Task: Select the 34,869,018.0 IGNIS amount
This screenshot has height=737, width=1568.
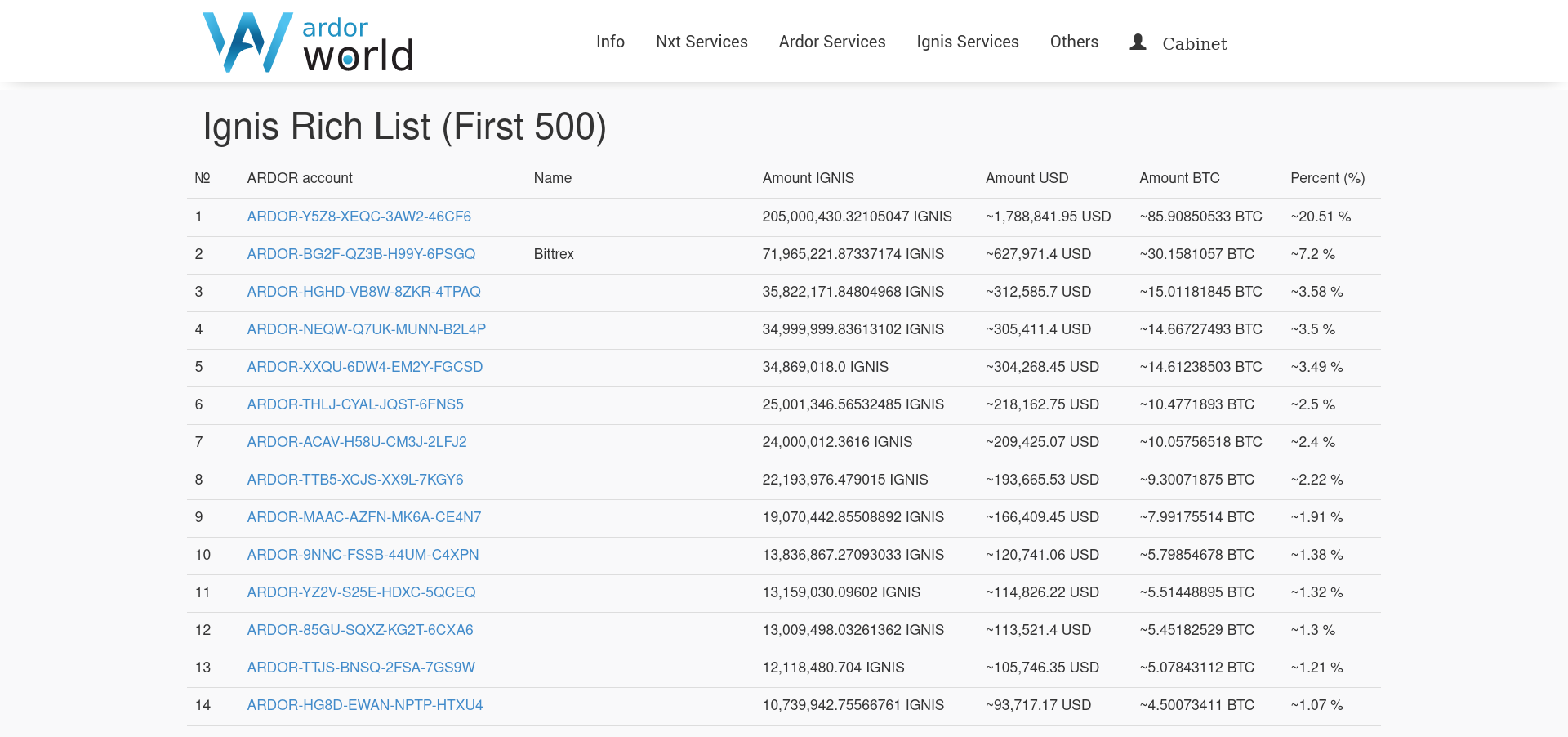Action: 825,367
